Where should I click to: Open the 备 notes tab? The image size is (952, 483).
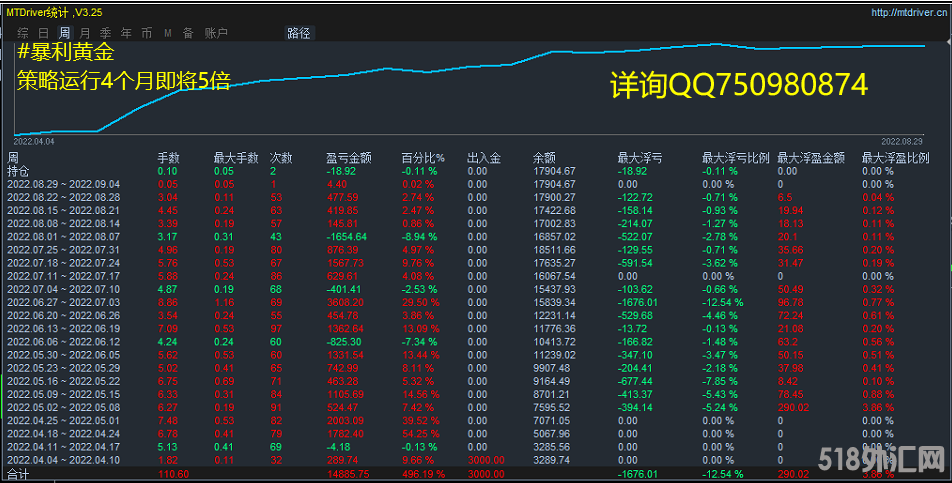[x=188, y=33]
